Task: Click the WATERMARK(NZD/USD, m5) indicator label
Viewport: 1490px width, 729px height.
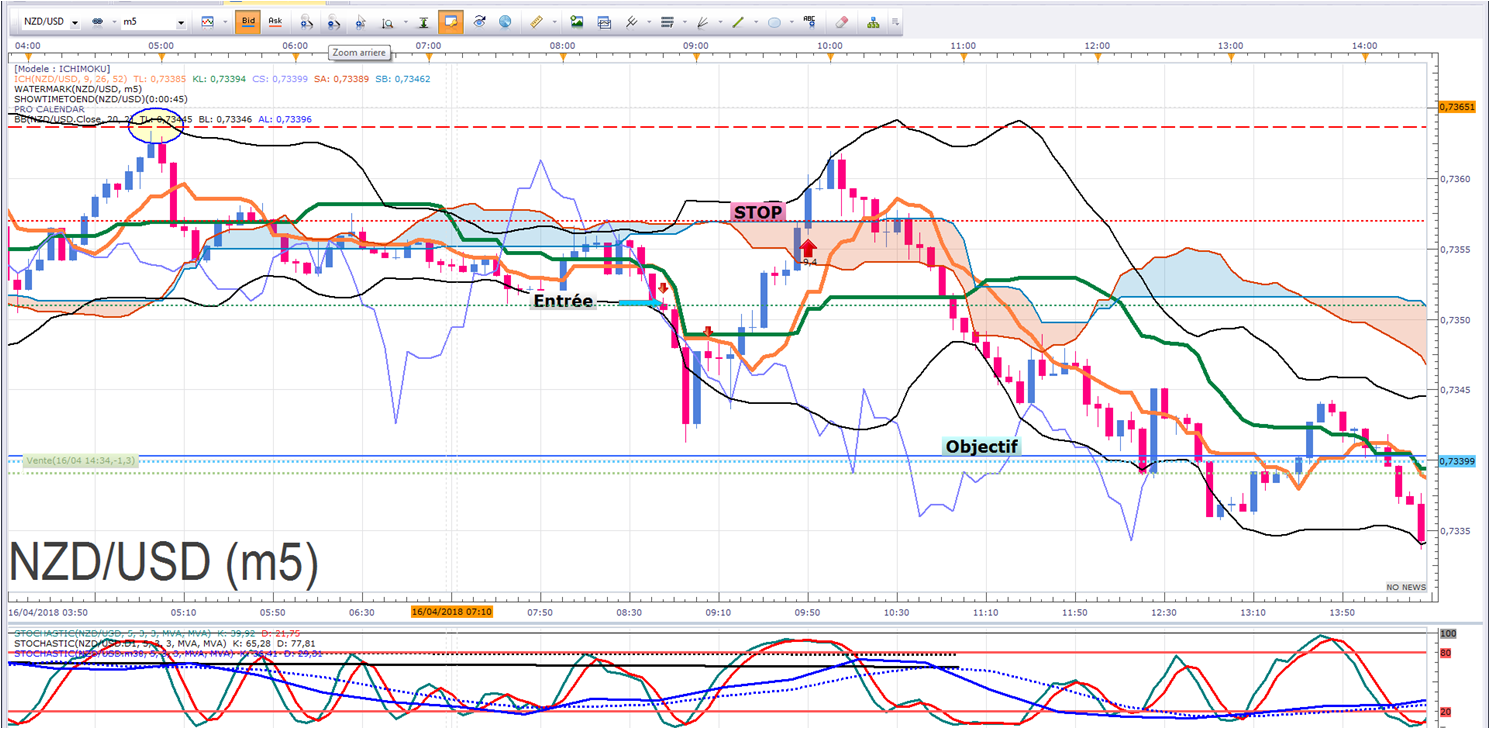Action: point(78,88)
